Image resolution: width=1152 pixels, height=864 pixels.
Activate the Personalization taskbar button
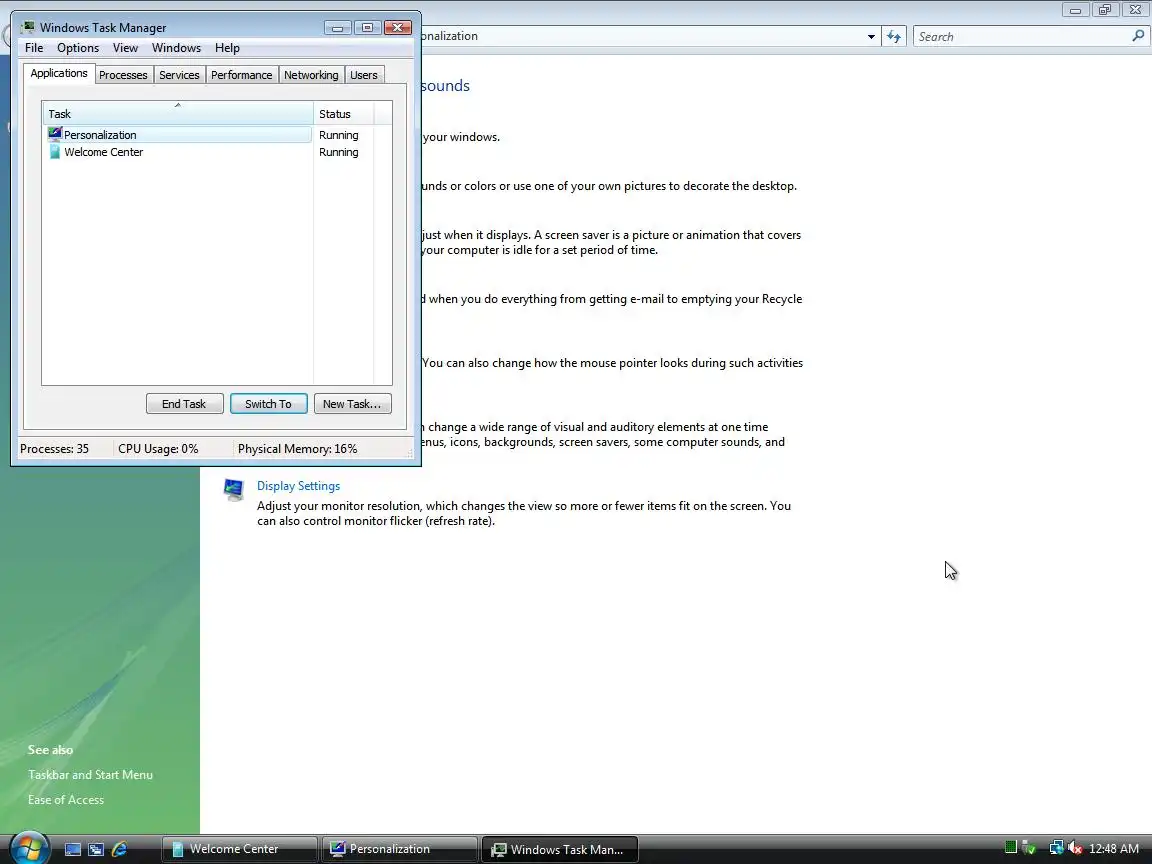400,849
